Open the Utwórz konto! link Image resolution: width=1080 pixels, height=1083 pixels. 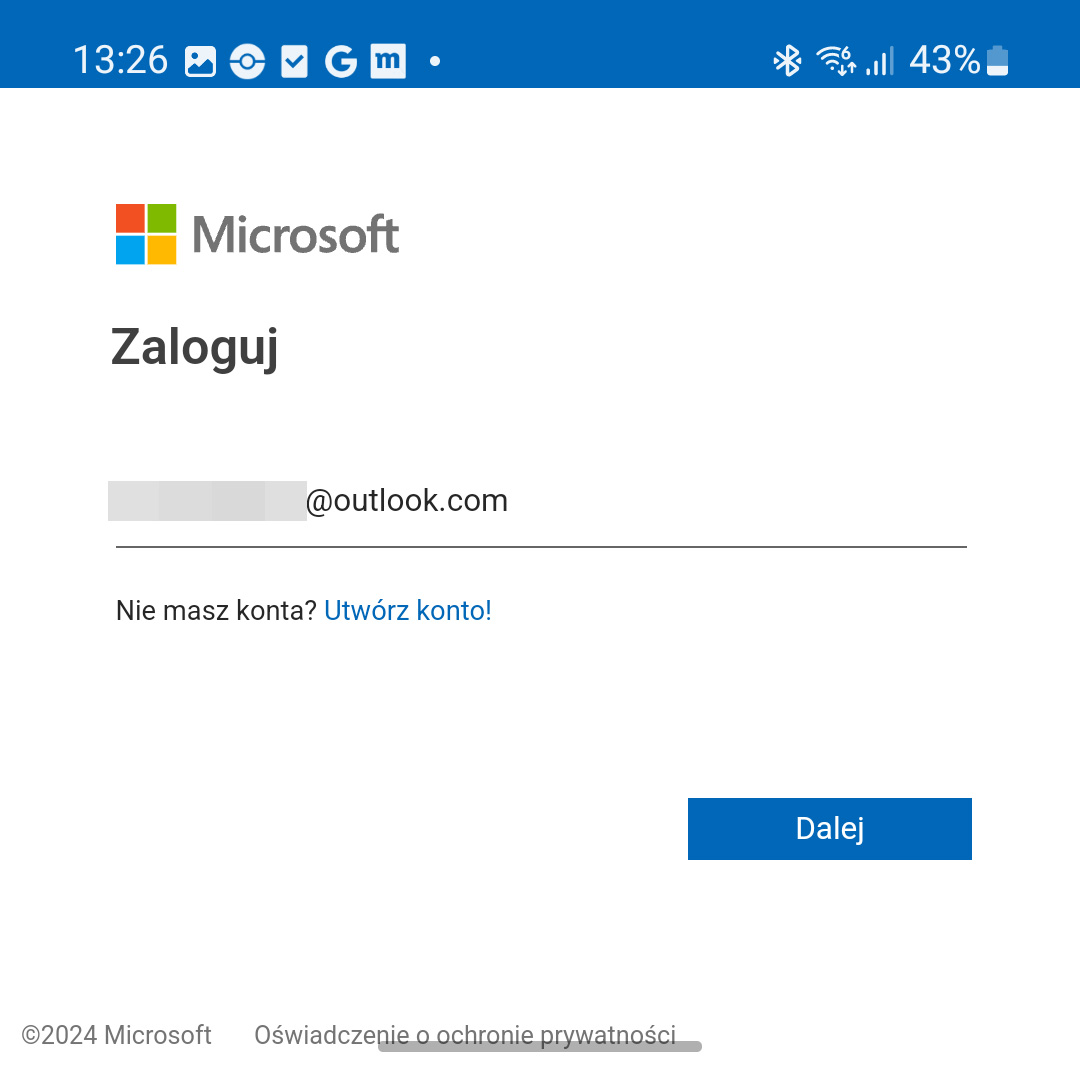pyautogui.click(x=407, y=611)
